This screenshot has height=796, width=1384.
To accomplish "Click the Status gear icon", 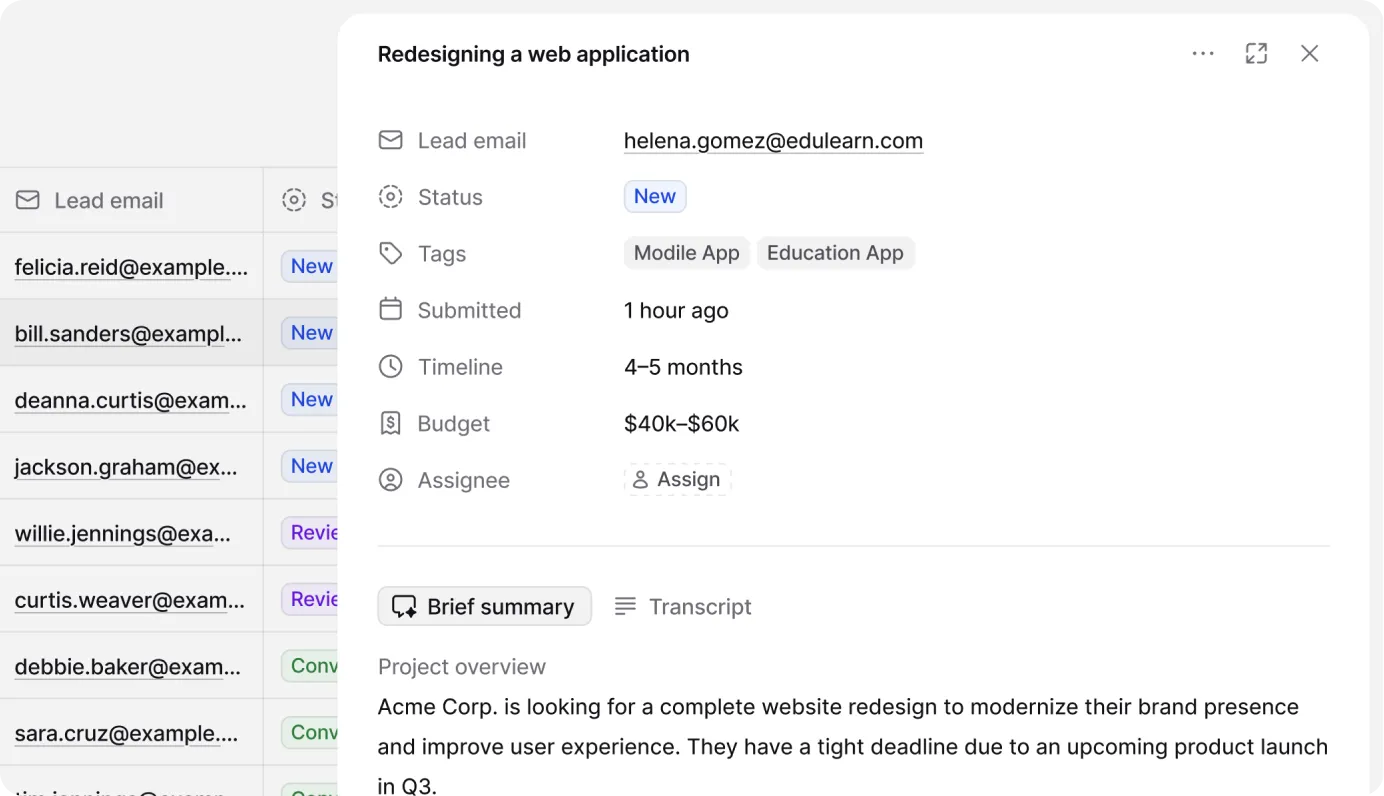I will click(x=390, y=196).
